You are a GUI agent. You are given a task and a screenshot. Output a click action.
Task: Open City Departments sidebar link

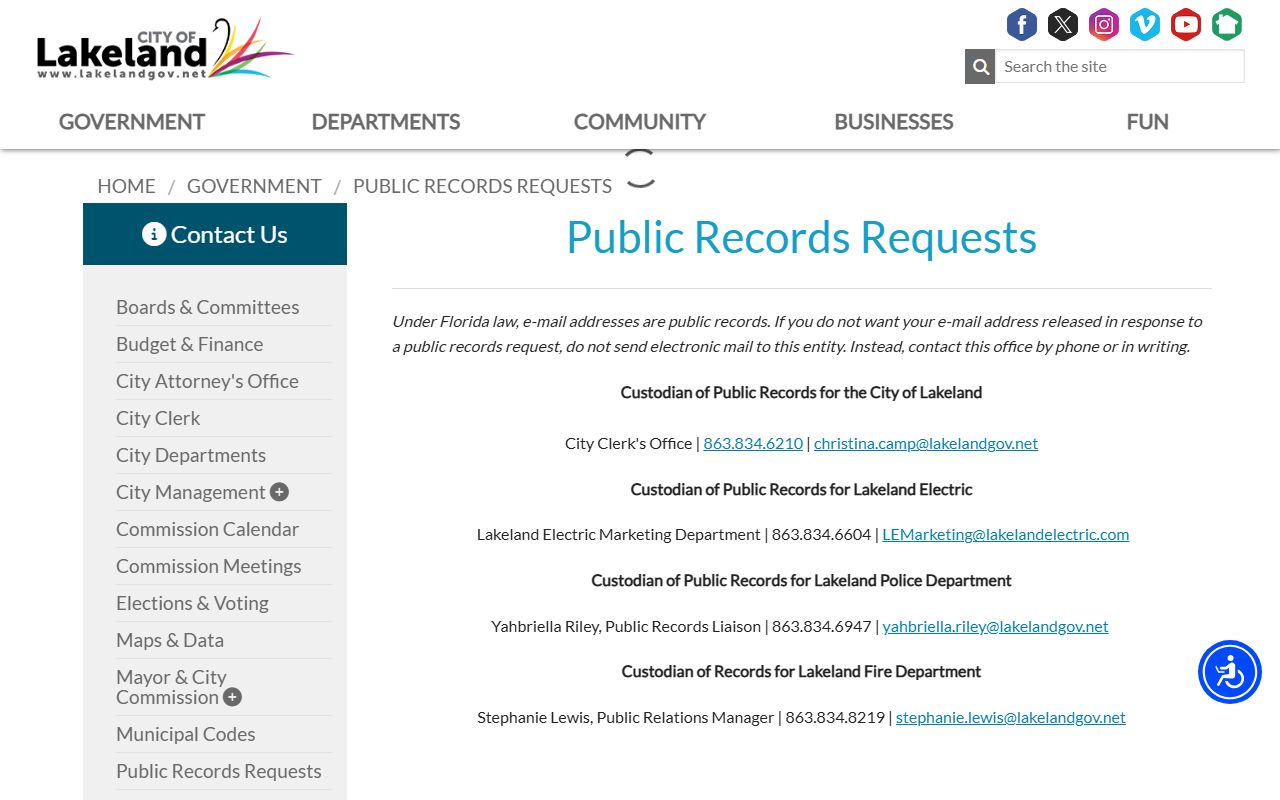point(191,455)
